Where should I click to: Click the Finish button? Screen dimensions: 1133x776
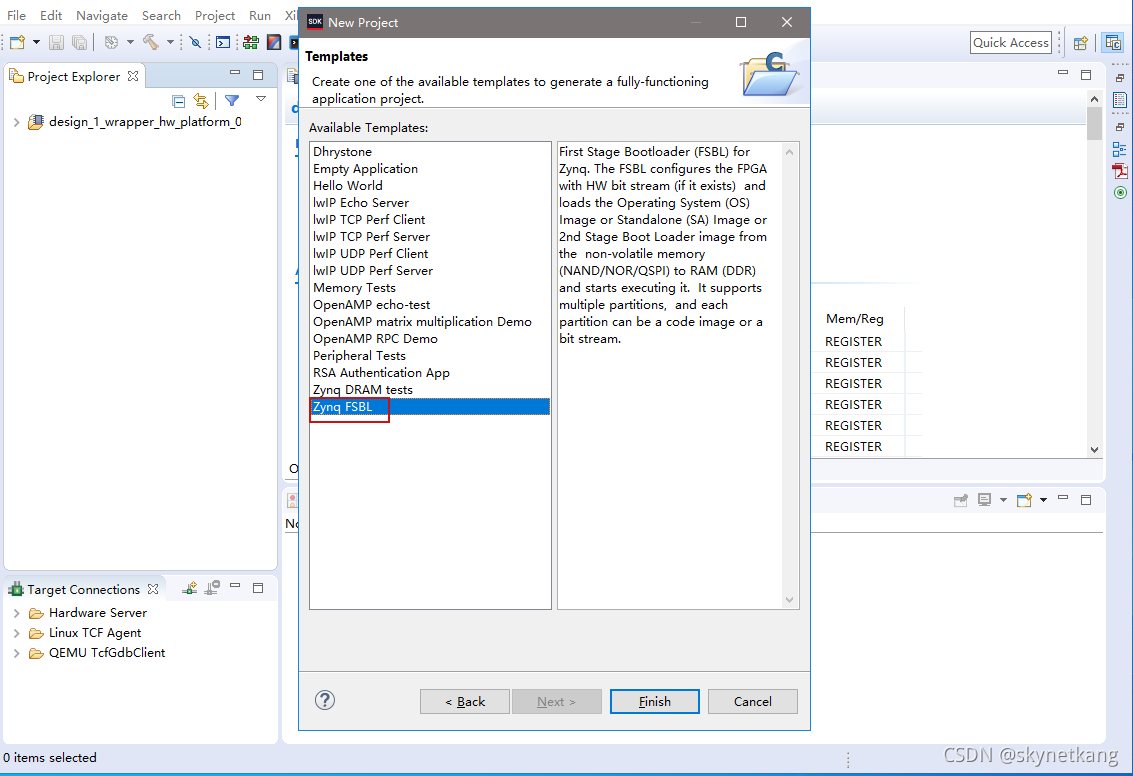(x=655, y=702)
